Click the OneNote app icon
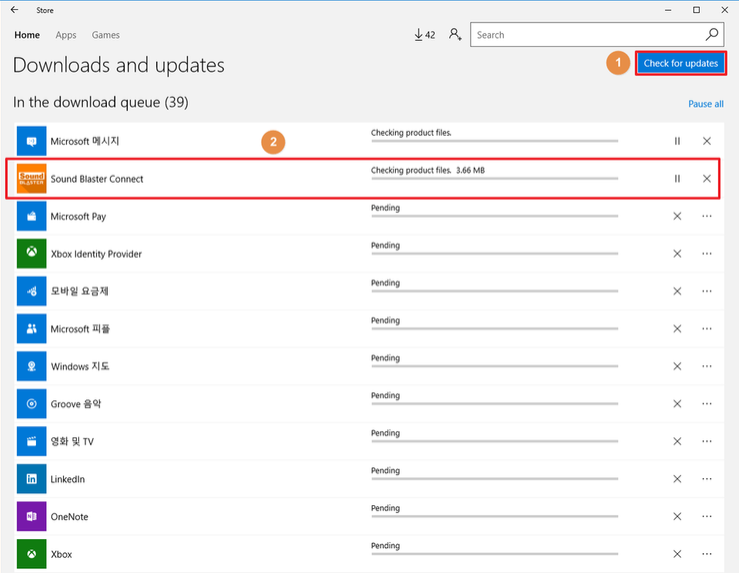The height and width of the screenshot is (576, 743). coord(31,516)
